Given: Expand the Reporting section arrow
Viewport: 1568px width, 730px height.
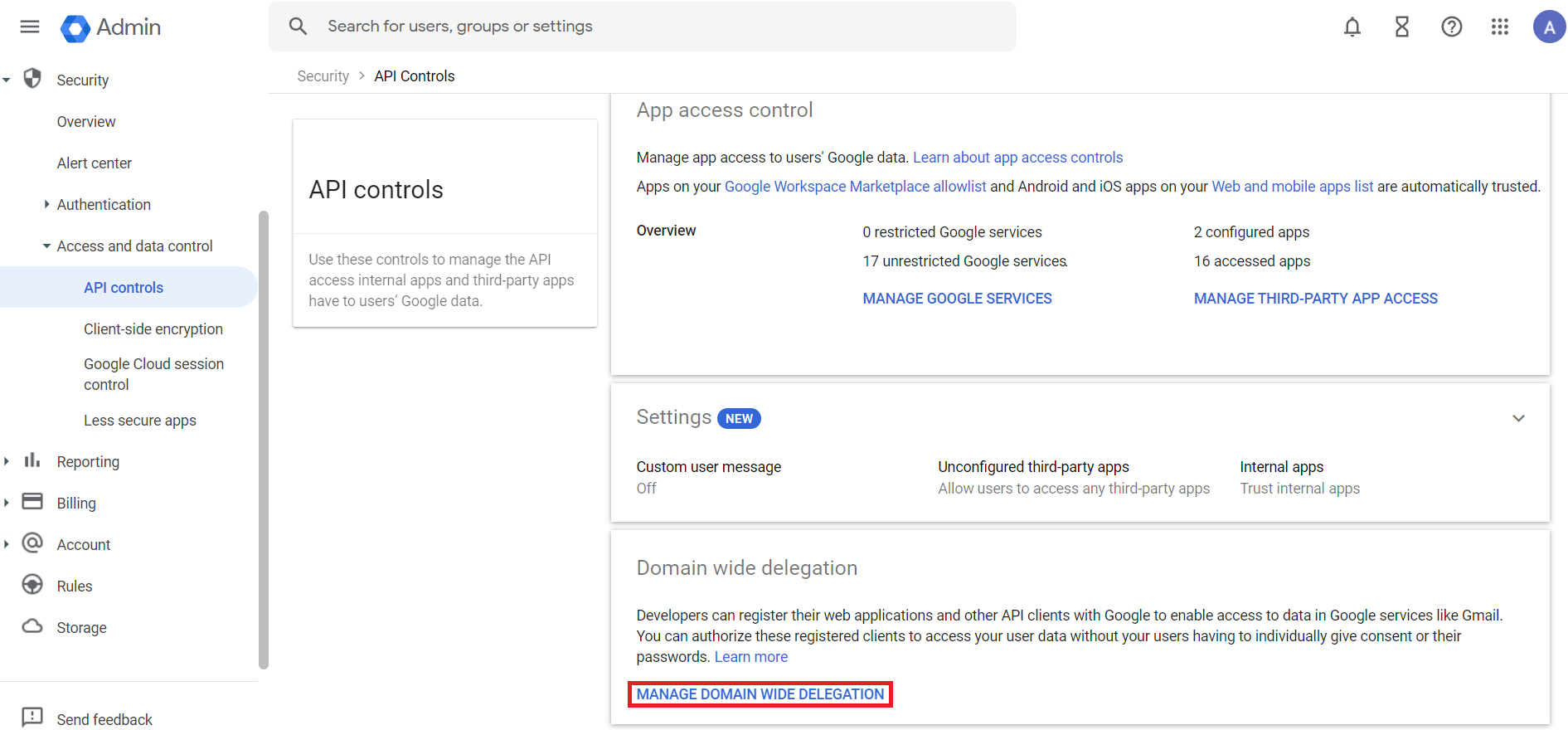Looking at the screenshot, I should [x=7, y=461].
